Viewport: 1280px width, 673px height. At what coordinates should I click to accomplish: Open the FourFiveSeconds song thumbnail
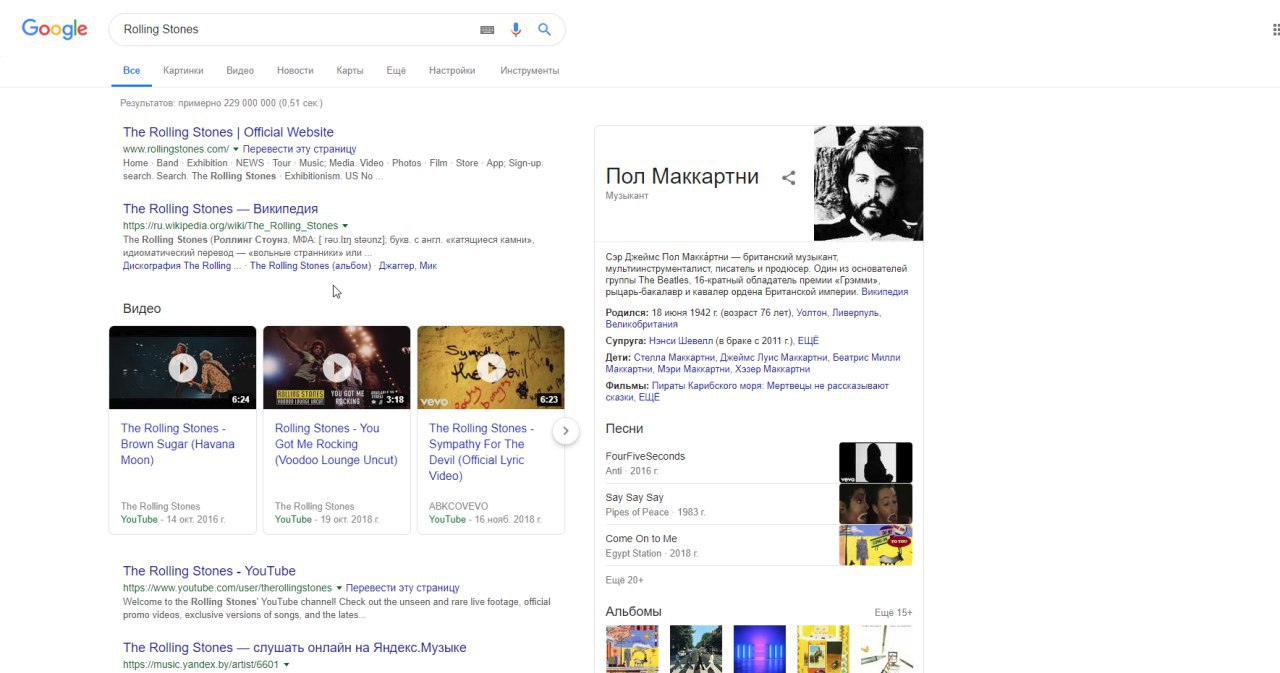coord(875,463)
